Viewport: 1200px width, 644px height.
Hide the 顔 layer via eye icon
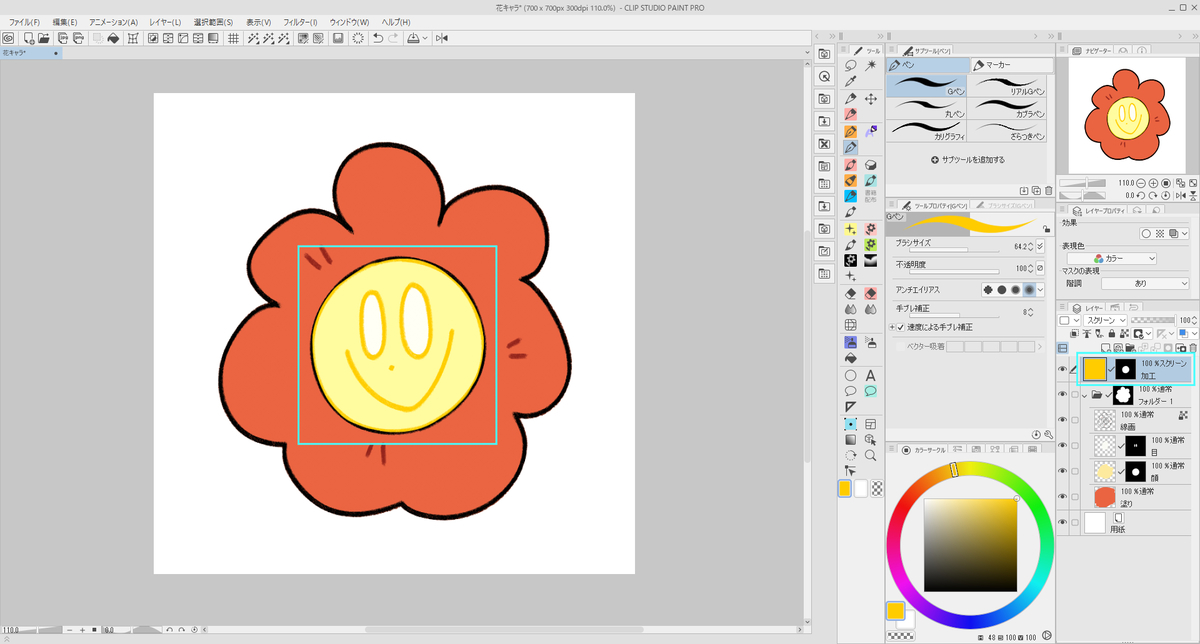[1063, 471]
